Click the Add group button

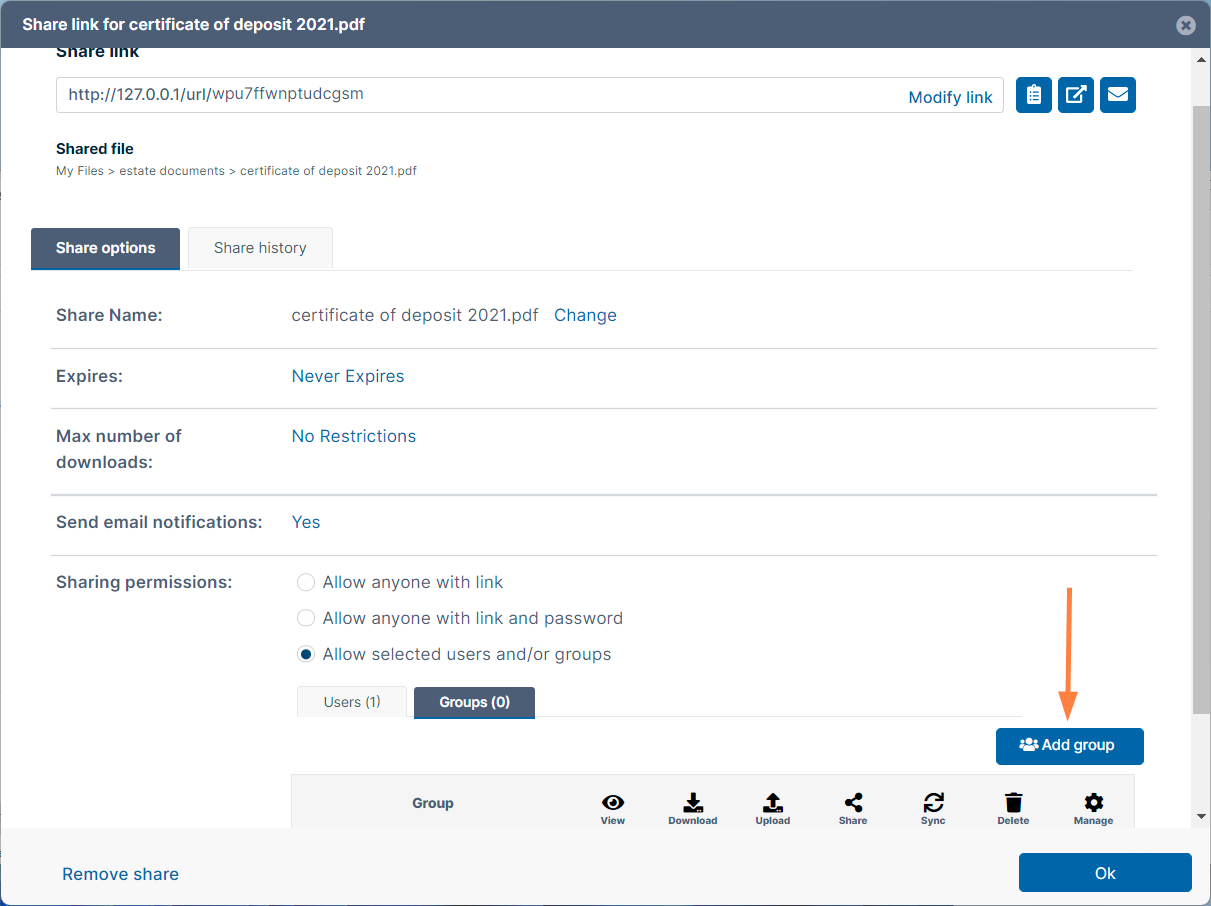[1069, 745]
